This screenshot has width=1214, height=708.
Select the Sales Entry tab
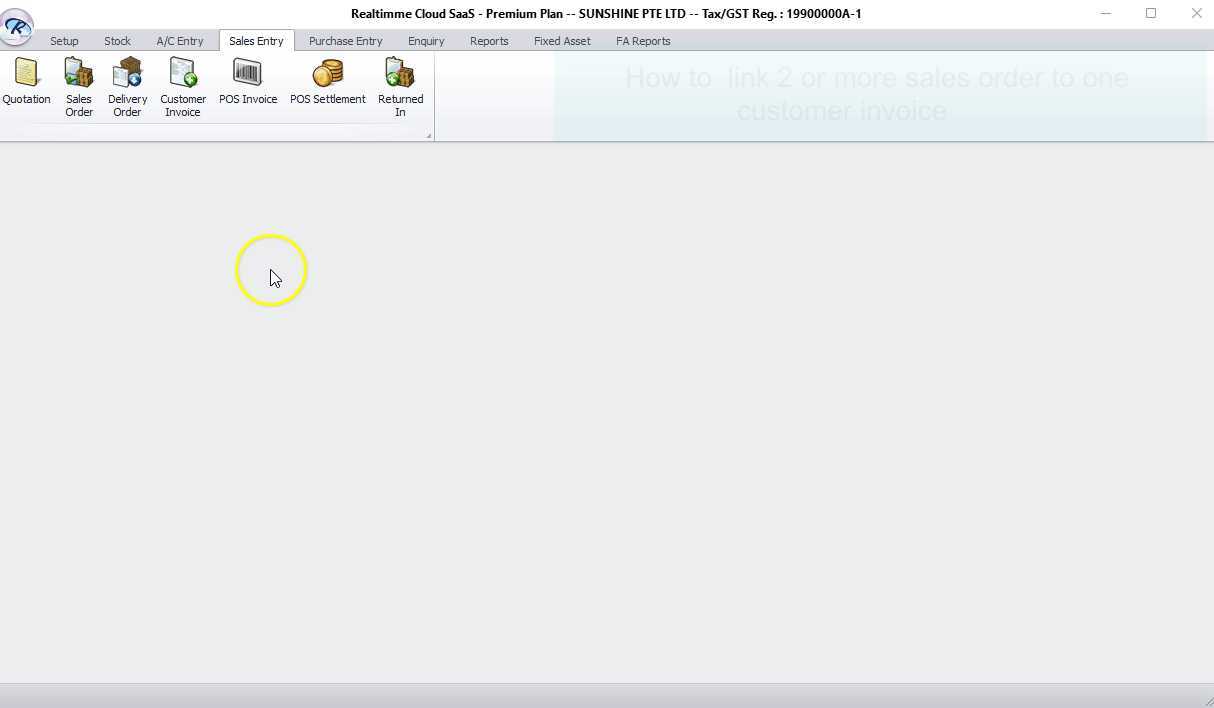pos(256,41)
